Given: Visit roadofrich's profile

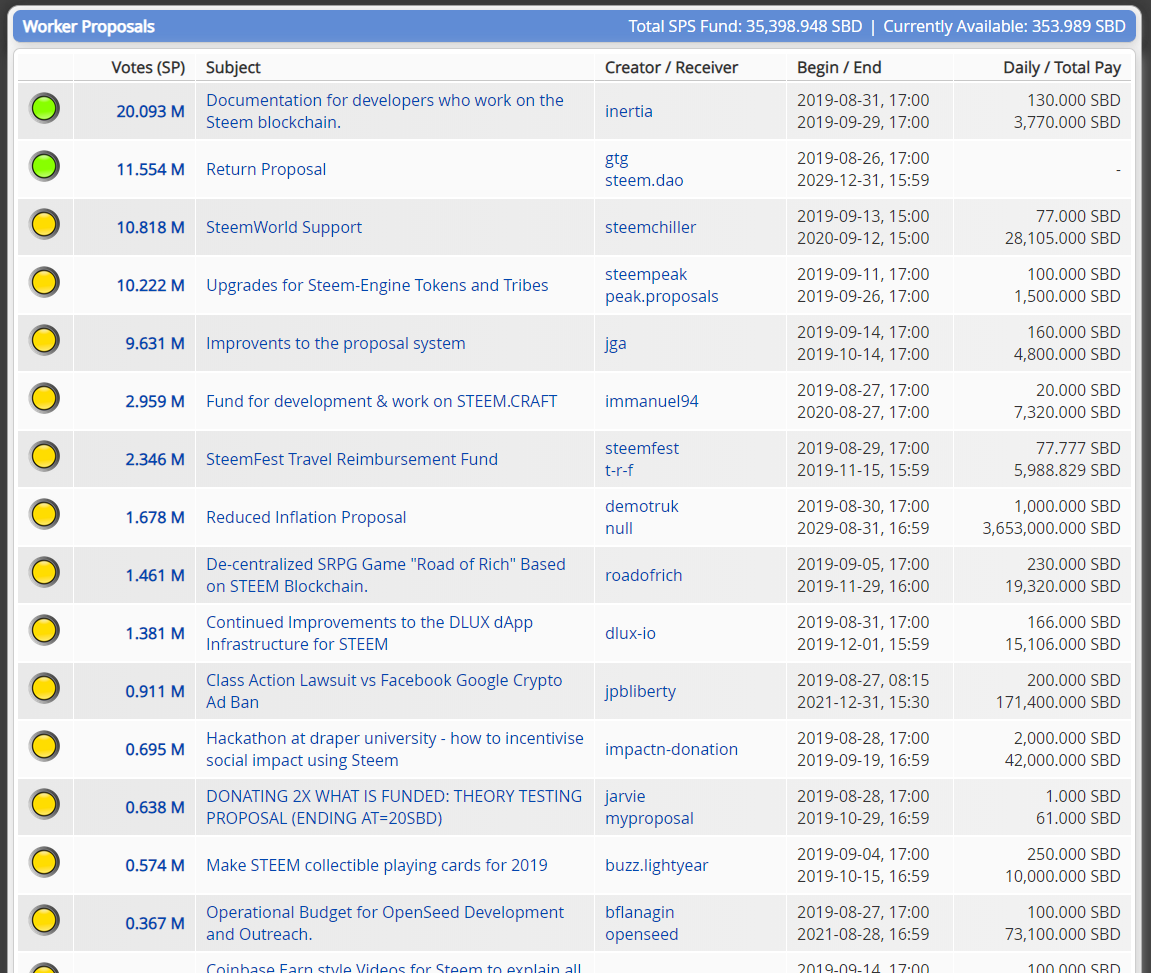Looking at the screenshot, I should (x=643, y=575).
